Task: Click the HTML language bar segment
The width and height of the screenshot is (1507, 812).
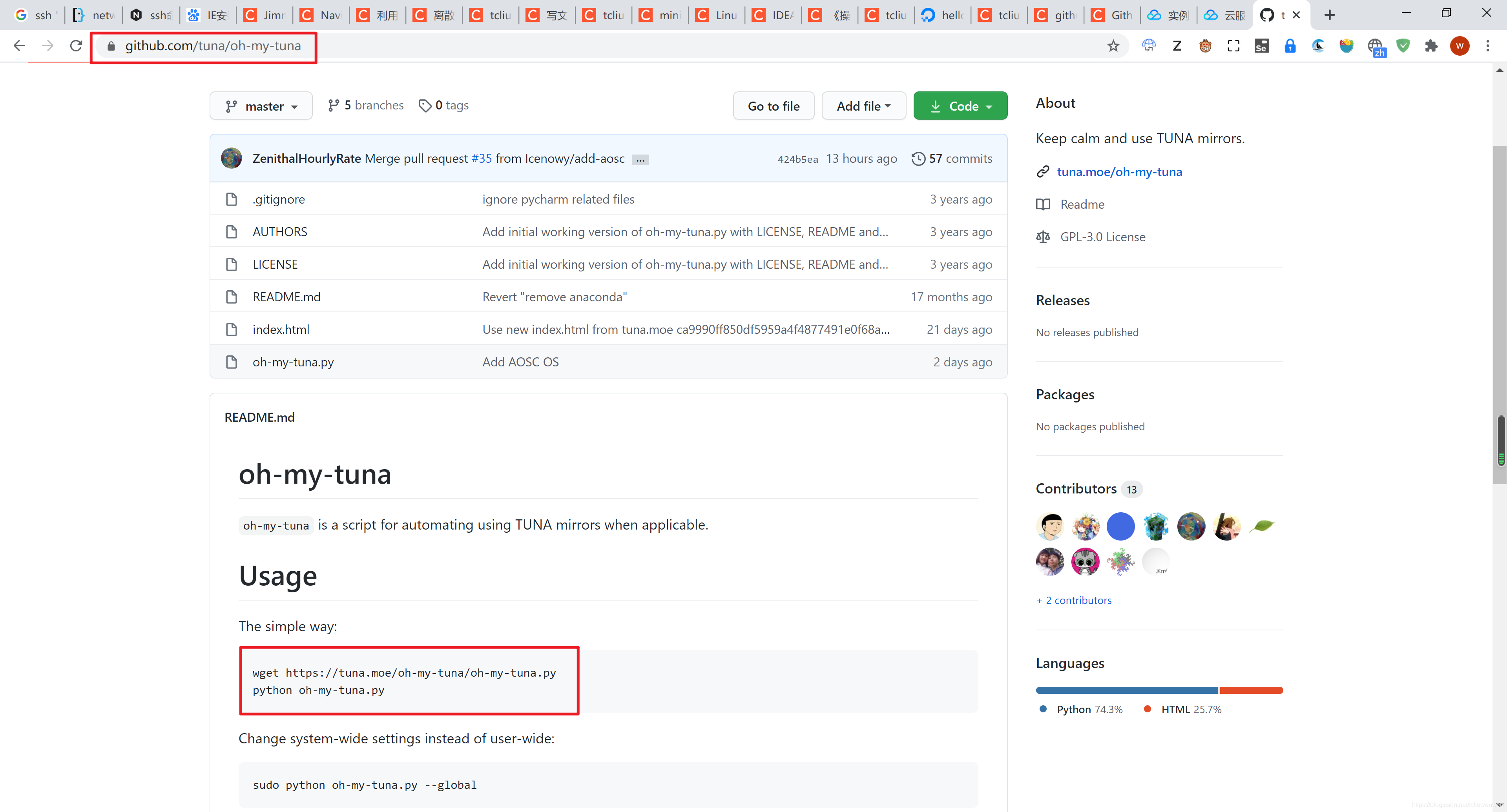Action: [x=1252, y=690]
